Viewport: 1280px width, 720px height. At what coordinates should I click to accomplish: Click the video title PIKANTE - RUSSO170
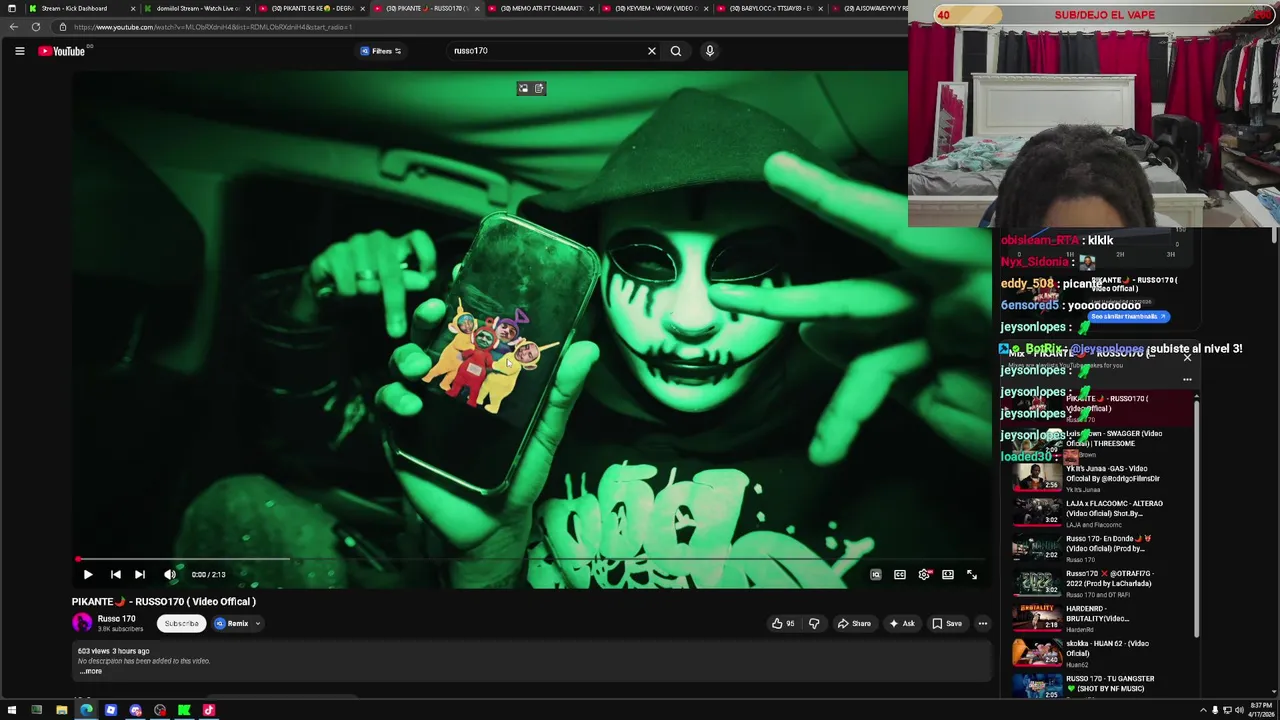coord(164,602)
